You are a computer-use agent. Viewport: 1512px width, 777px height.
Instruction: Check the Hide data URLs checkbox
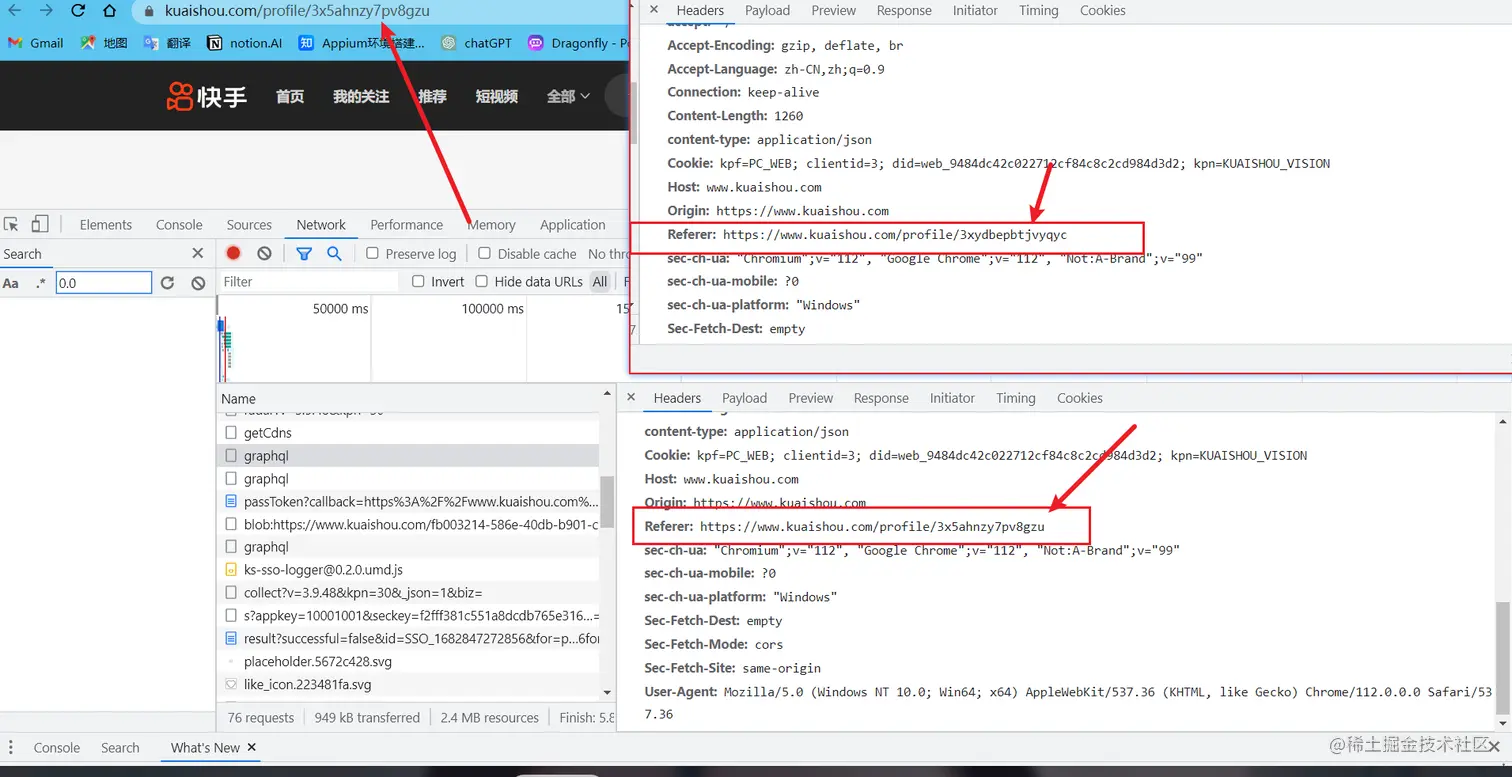tap(482, 282)
